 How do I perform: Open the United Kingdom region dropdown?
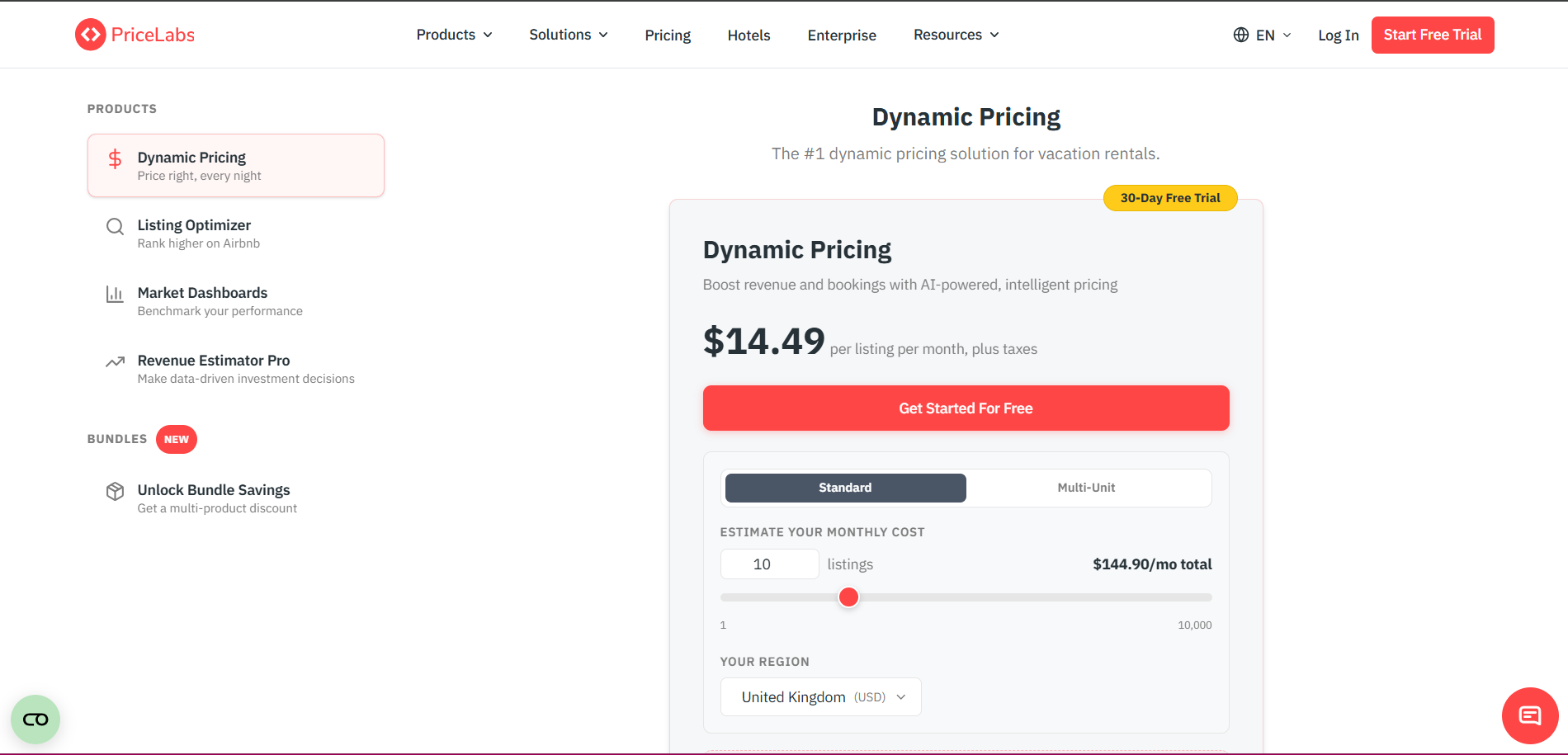821,697
